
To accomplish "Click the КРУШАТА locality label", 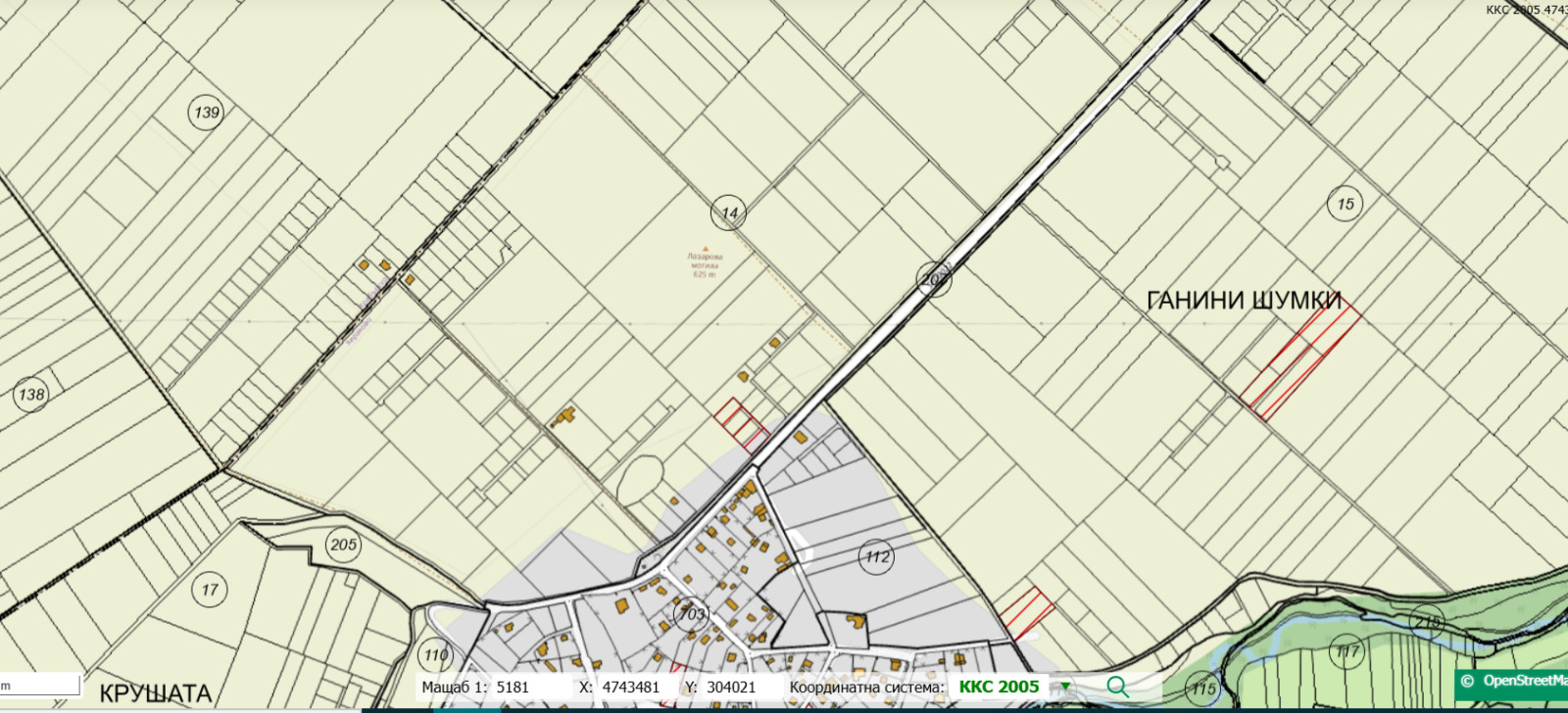I will point(156,693).
